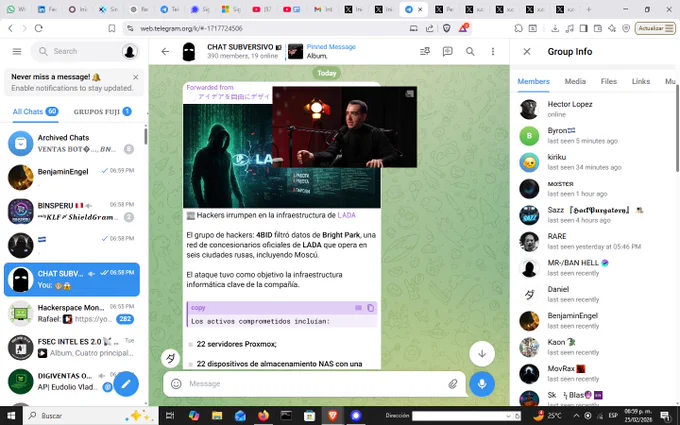Open member kiriku

(595, 162)
